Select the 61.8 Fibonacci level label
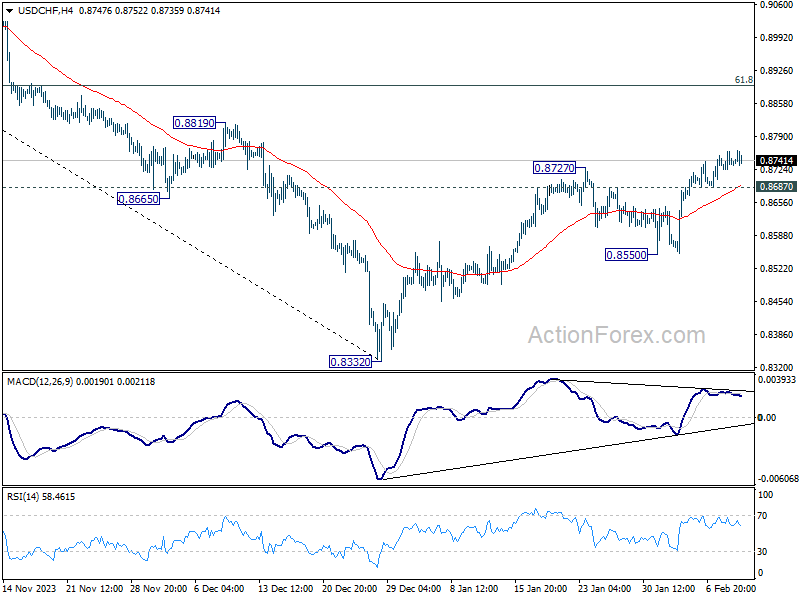The width and height of the screenshot is (800, 600). pos(743,80)
